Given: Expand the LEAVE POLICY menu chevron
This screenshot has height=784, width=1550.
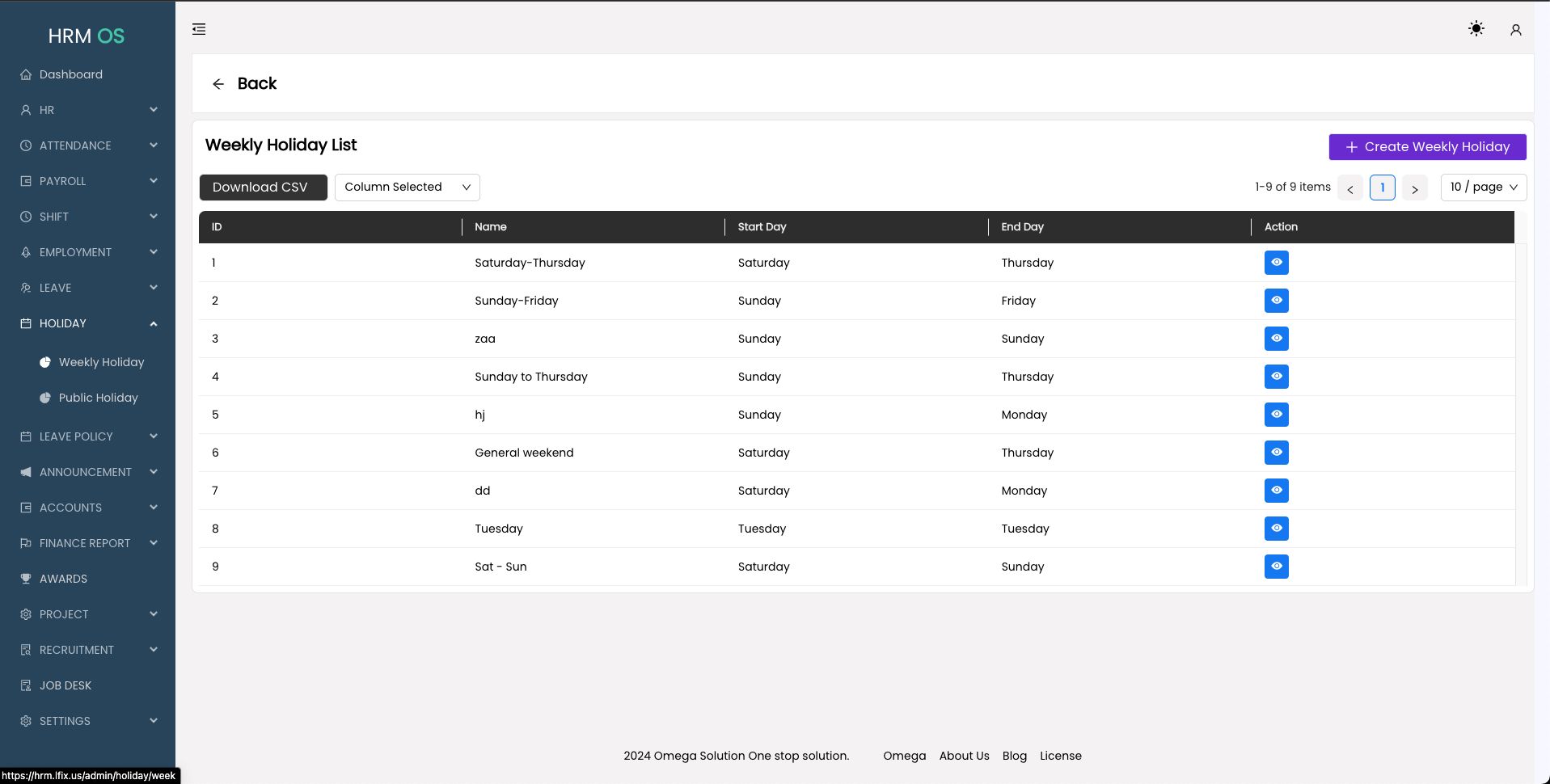Looking at the screenshot, I should point(154,436).
